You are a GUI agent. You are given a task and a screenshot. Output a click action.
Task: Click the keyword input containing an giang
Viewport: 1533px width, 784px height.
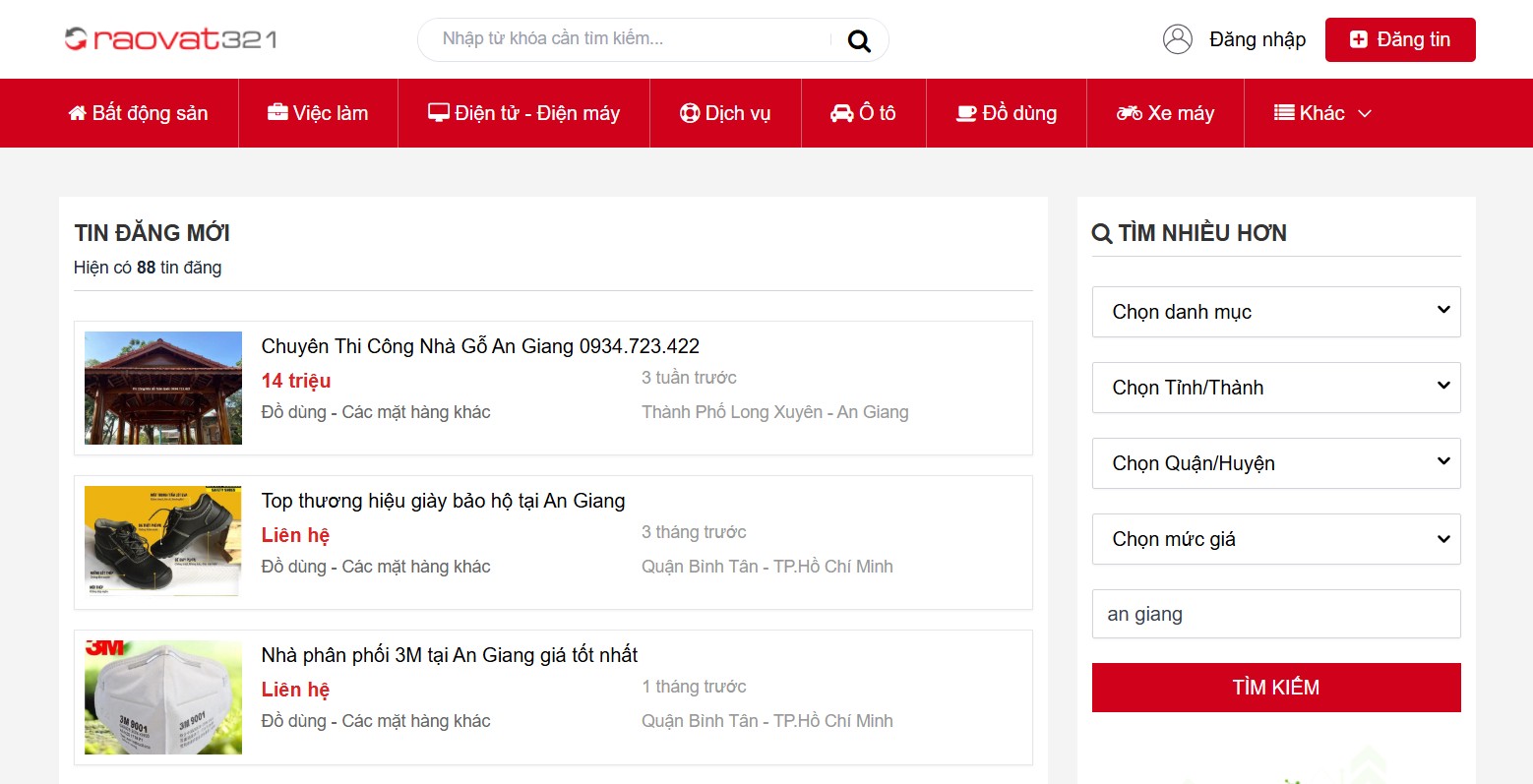[1275, 614]
